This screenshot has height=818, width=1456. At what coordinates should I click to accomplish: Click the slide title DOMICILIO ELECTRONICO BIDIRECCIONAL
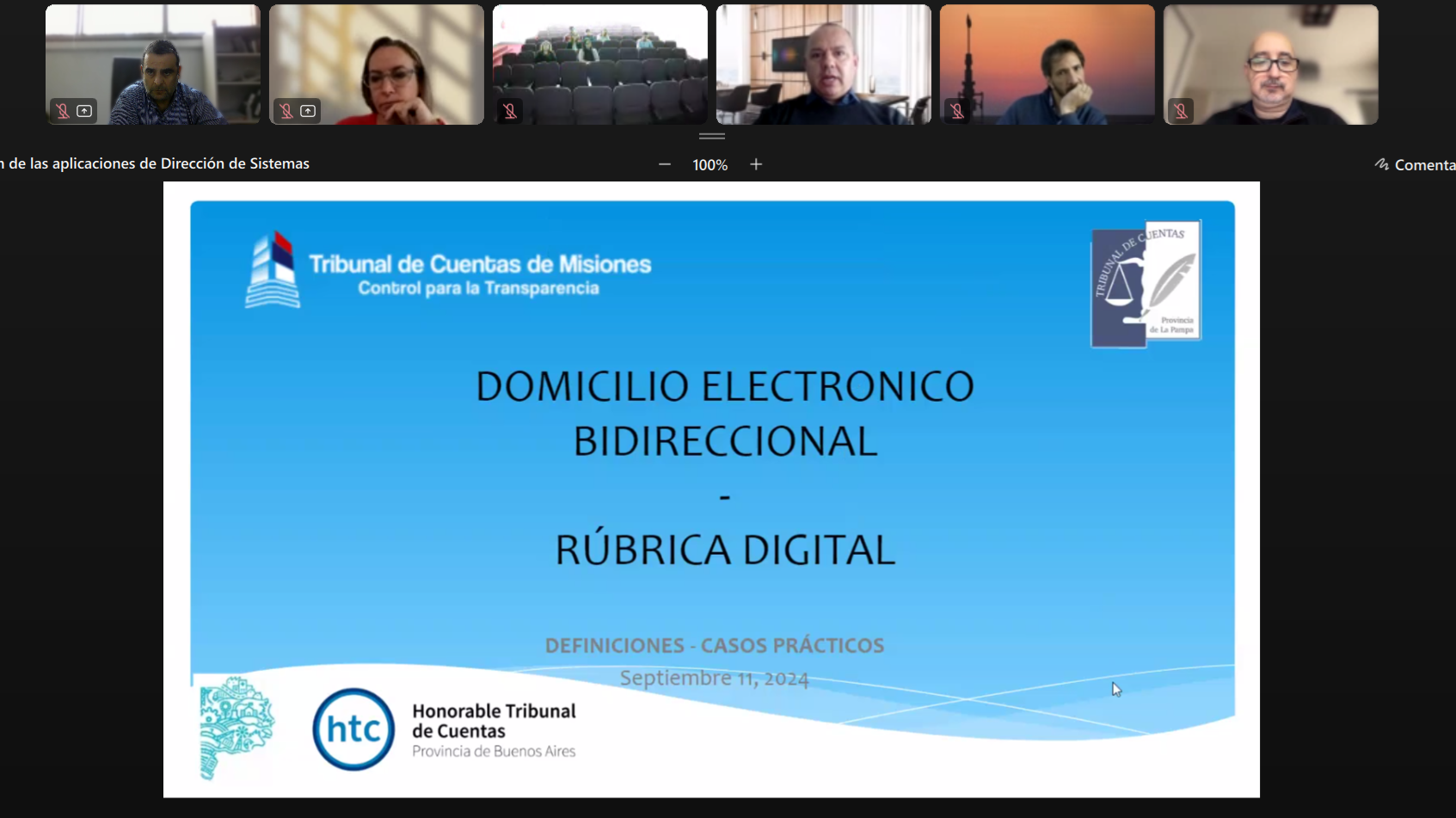coord(724,413)
